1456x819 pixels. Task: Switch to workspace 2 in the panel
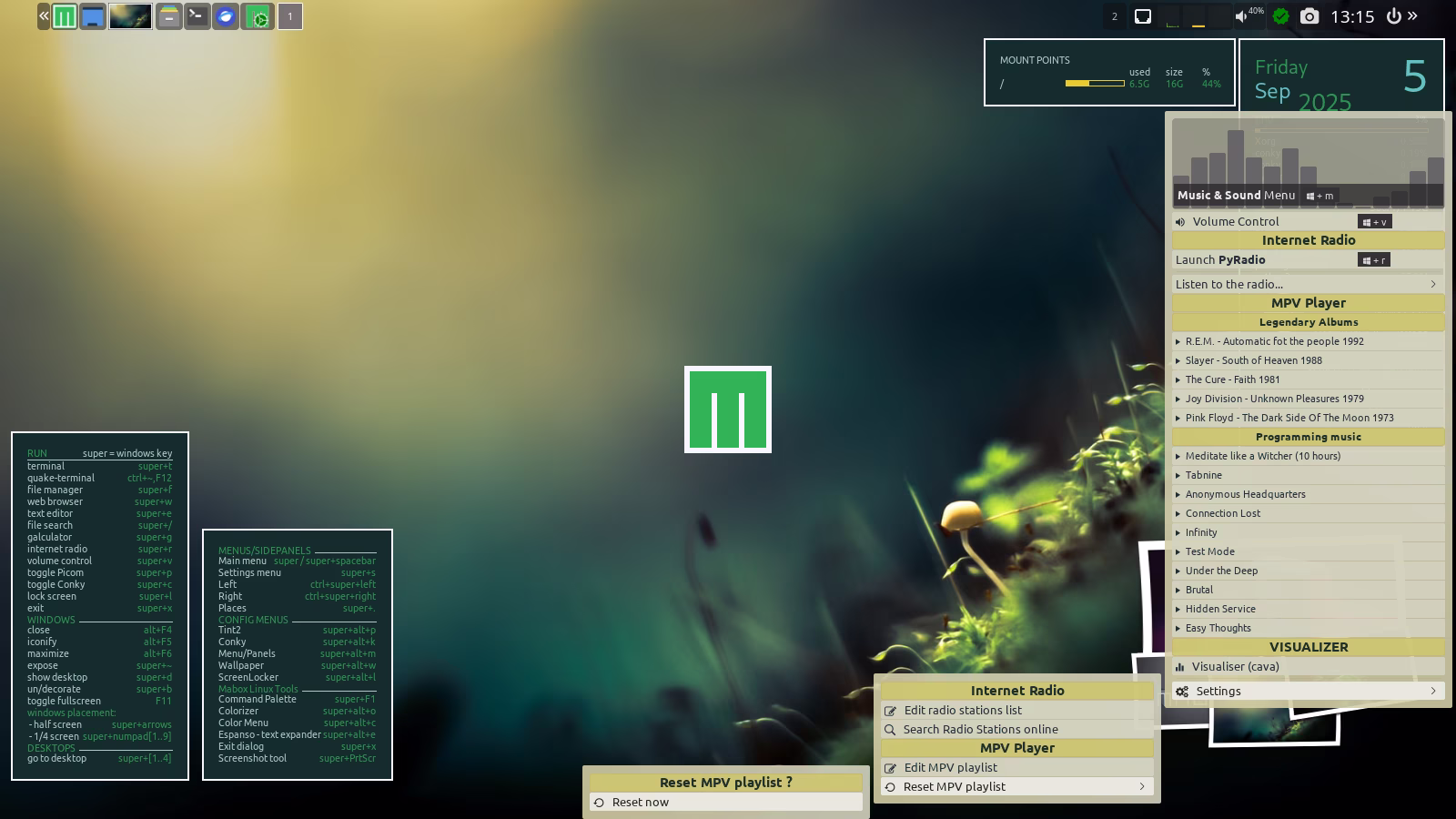coord(1114,16)
